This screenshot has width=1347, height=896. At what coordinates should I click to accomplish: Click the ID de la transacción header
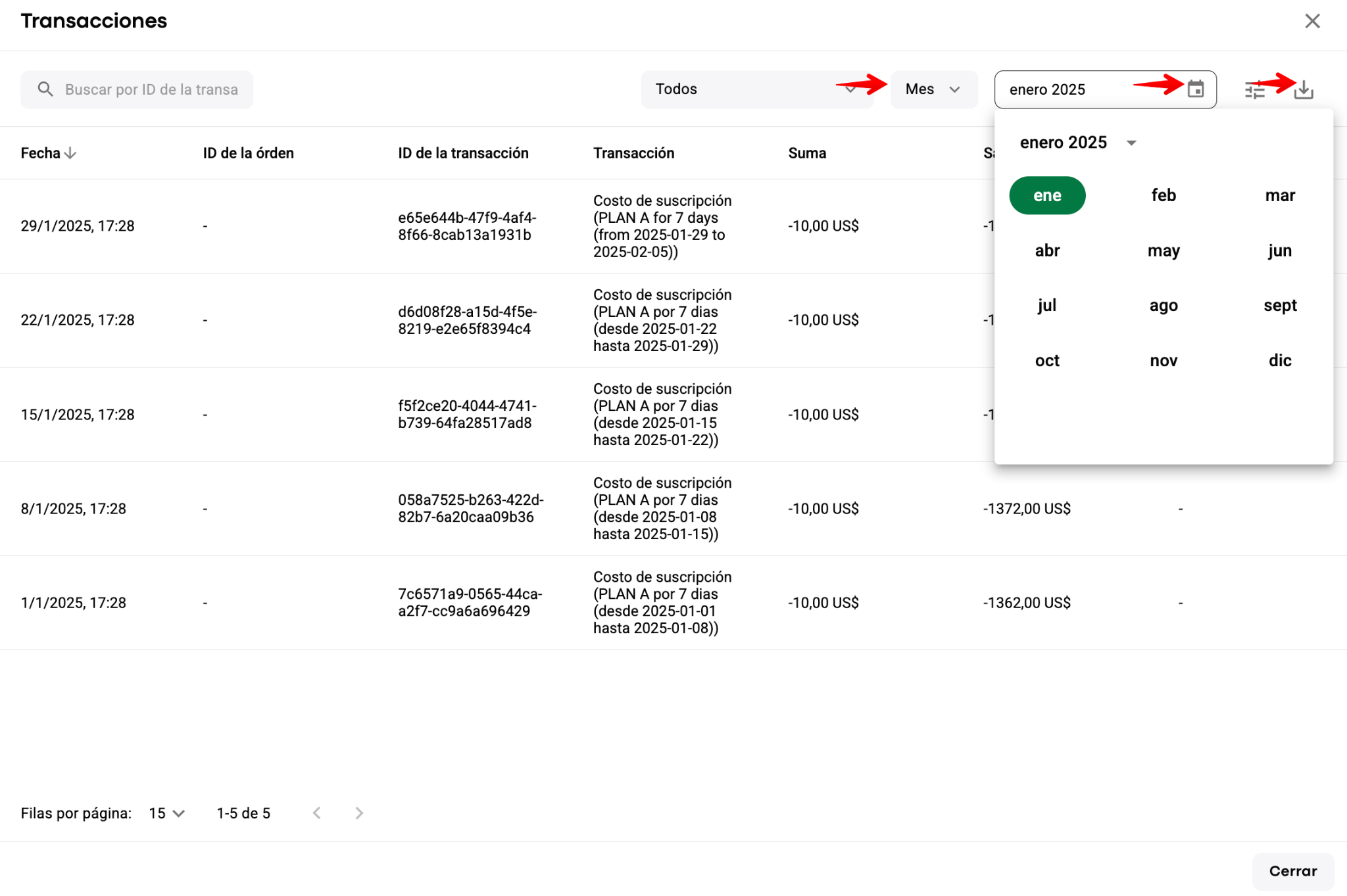pos(463,153)
